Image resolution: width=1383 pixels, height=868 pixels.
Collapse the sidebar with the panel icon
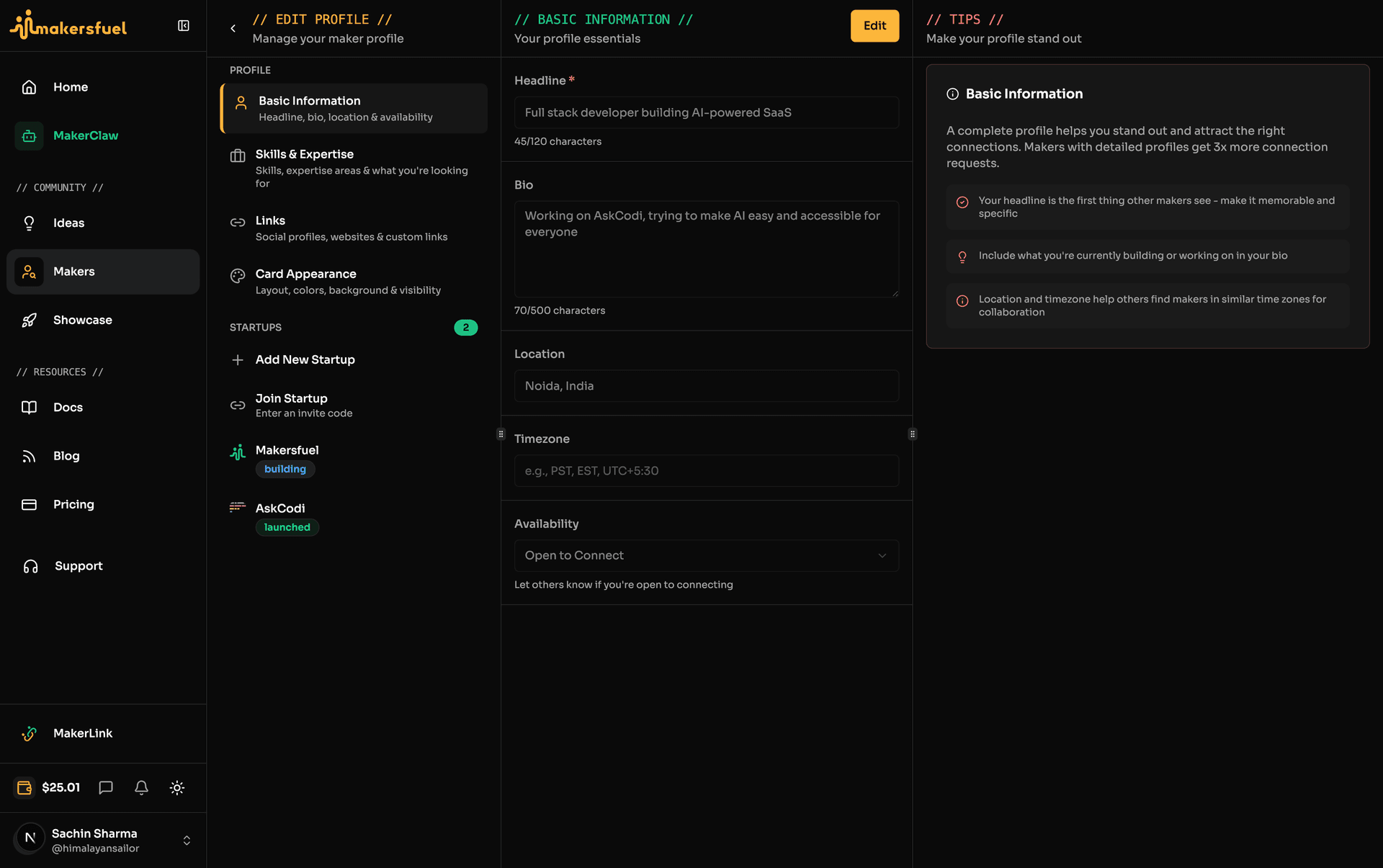pyautogui.click(x=184, y=26)
